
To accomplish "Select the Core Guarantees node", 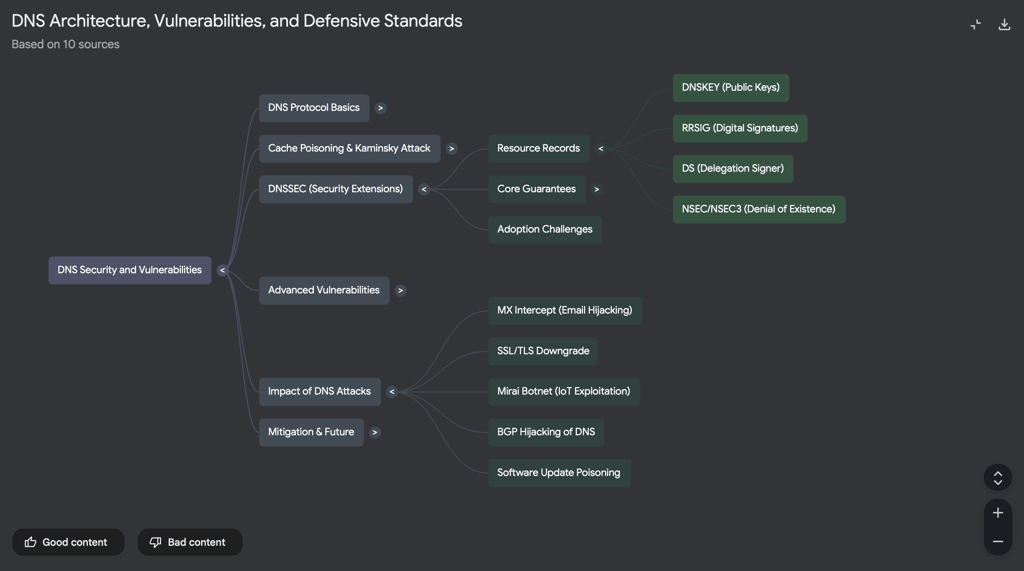I will click(x=537, y=189).
